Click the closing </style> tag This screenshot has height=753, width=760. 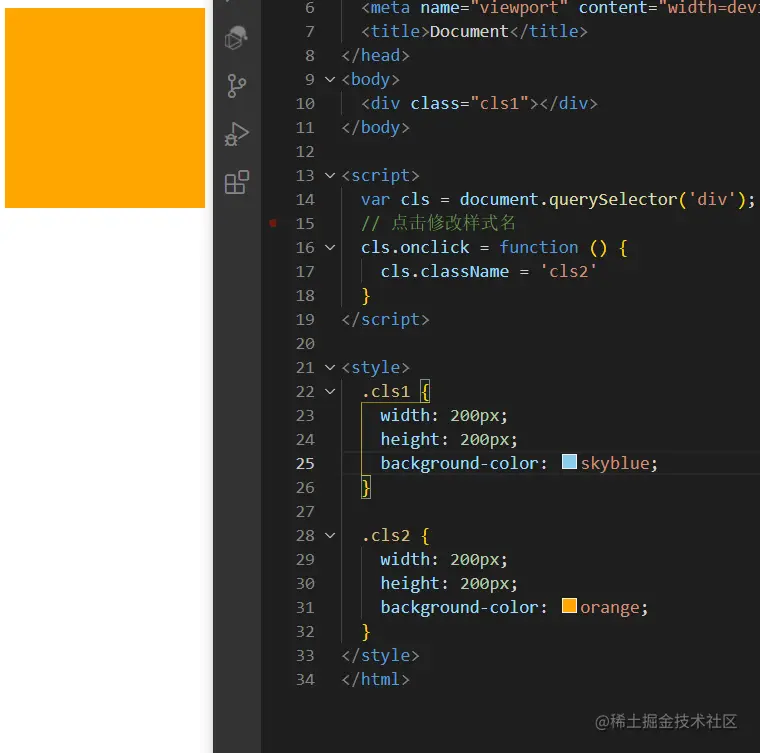[380, 655]
